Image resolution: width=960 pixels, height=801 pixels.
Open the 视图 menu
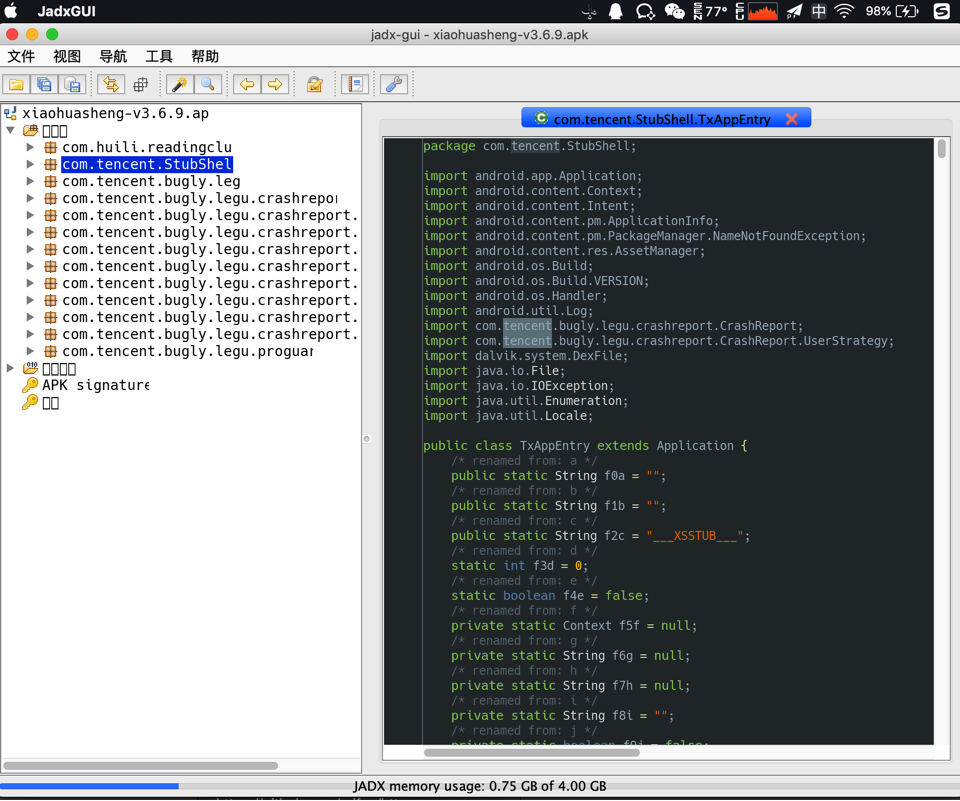67,56
